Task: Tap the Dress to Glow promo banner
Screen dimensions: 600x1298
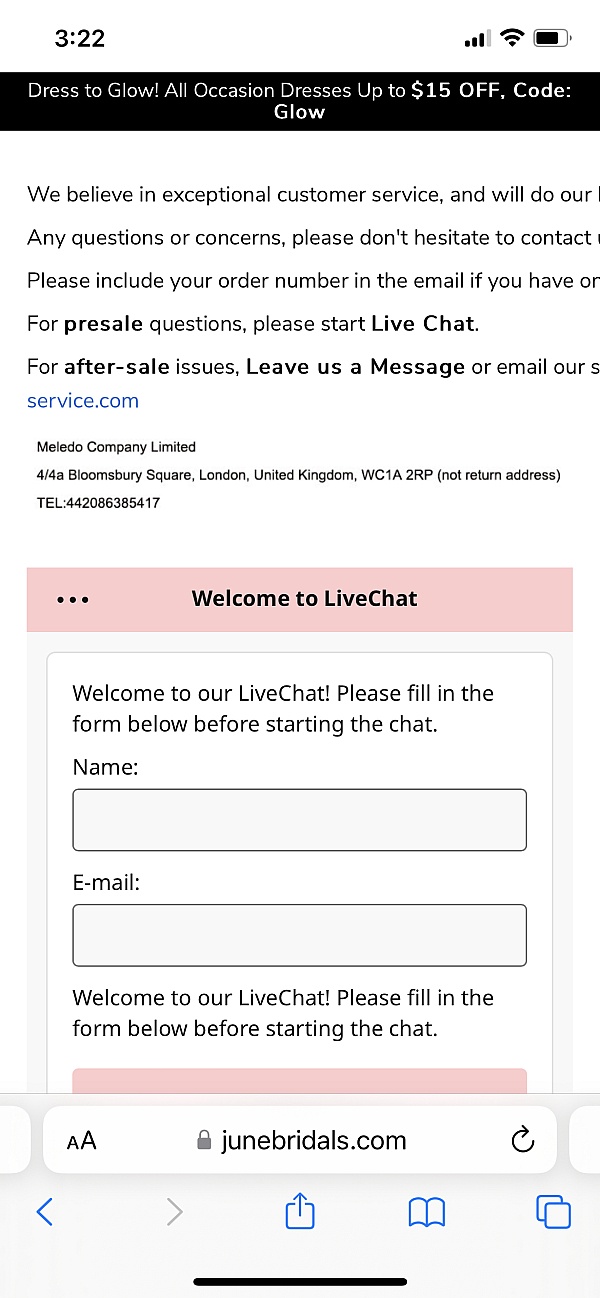Action: coord(300,101)
